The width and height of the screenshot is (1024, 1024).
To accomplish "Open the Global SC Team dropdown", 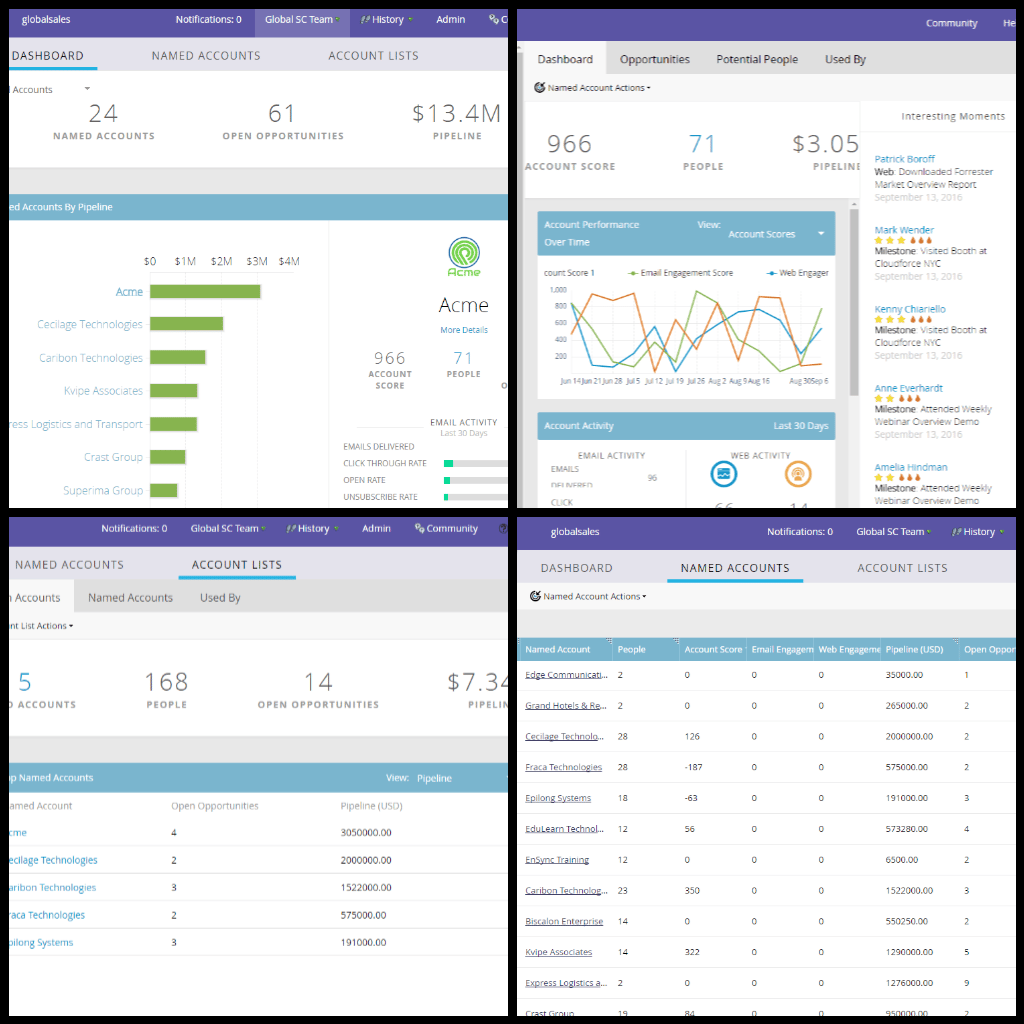I will pyautogui.click(x=302, y=19).
